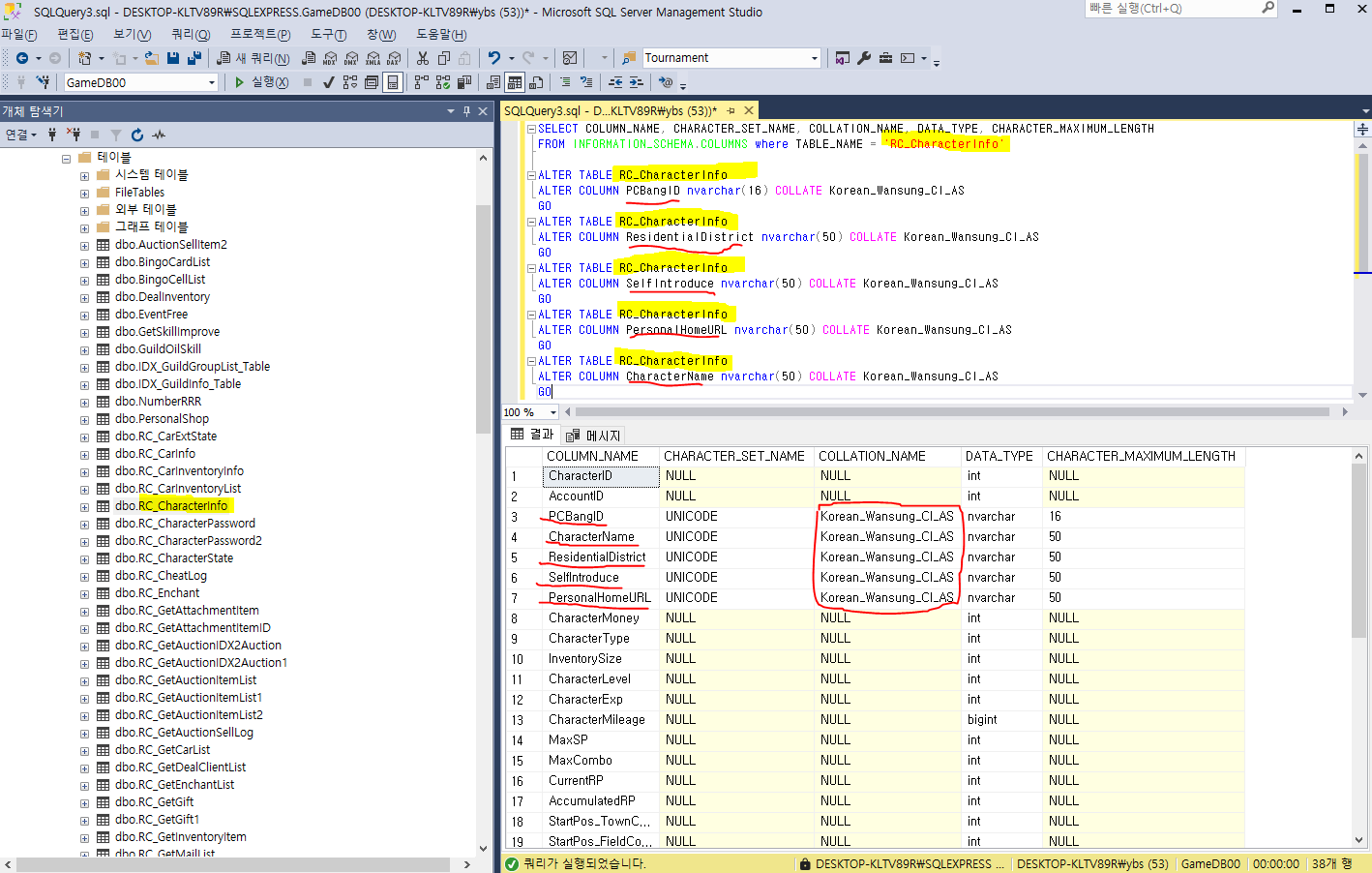Image resolution: width=1372 pixels, height=873 pixels.
Task: Click the Execute (실행) query button
Action: point(261,82)
